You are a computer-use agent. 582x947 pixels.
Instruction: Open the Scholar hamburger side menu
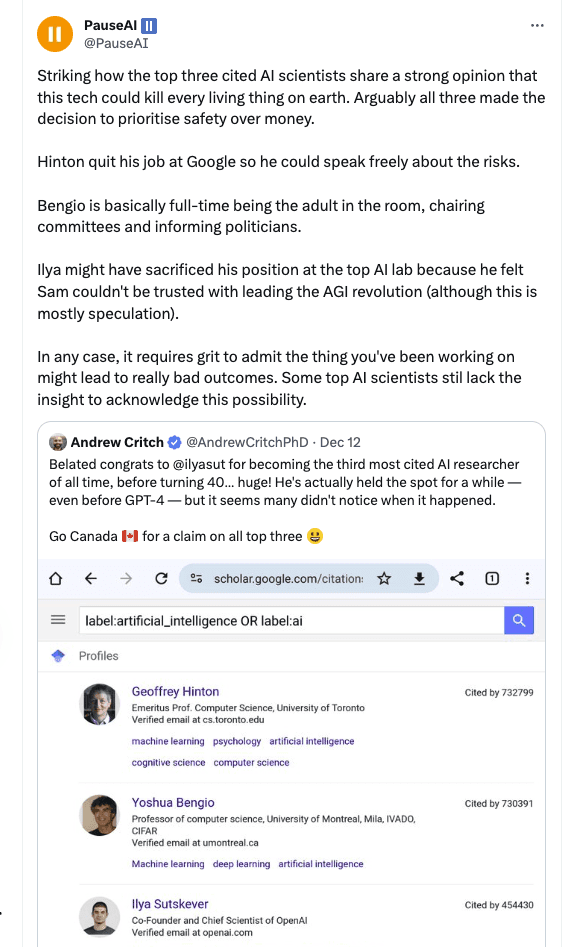58,620
